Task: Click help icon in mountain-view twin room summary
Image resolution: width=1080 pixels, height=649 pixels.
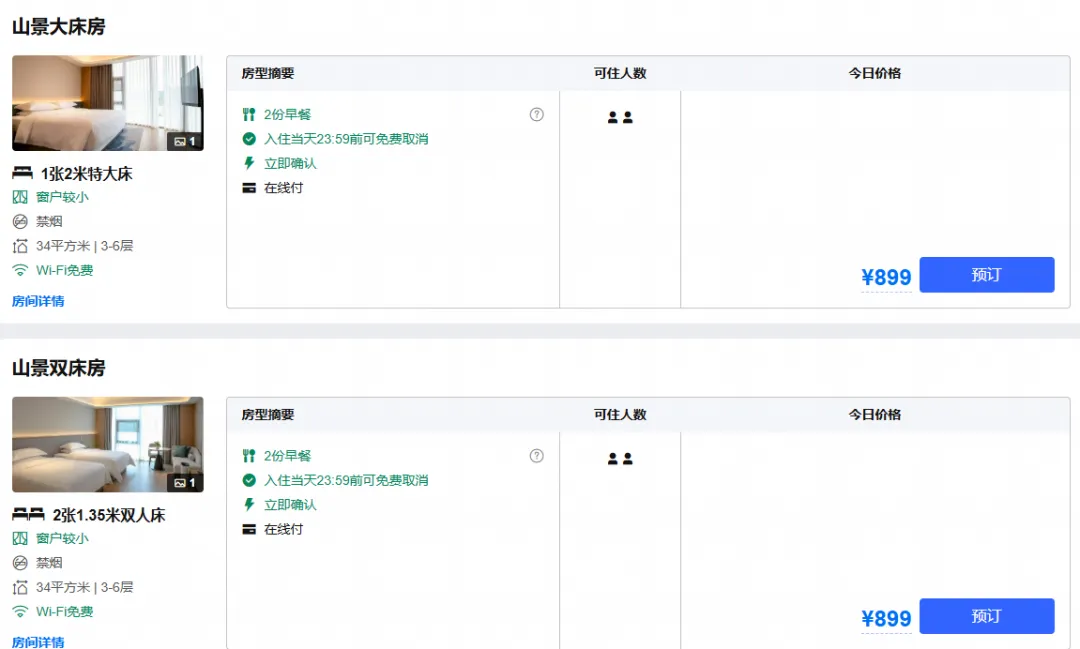Action: (537, 455)
